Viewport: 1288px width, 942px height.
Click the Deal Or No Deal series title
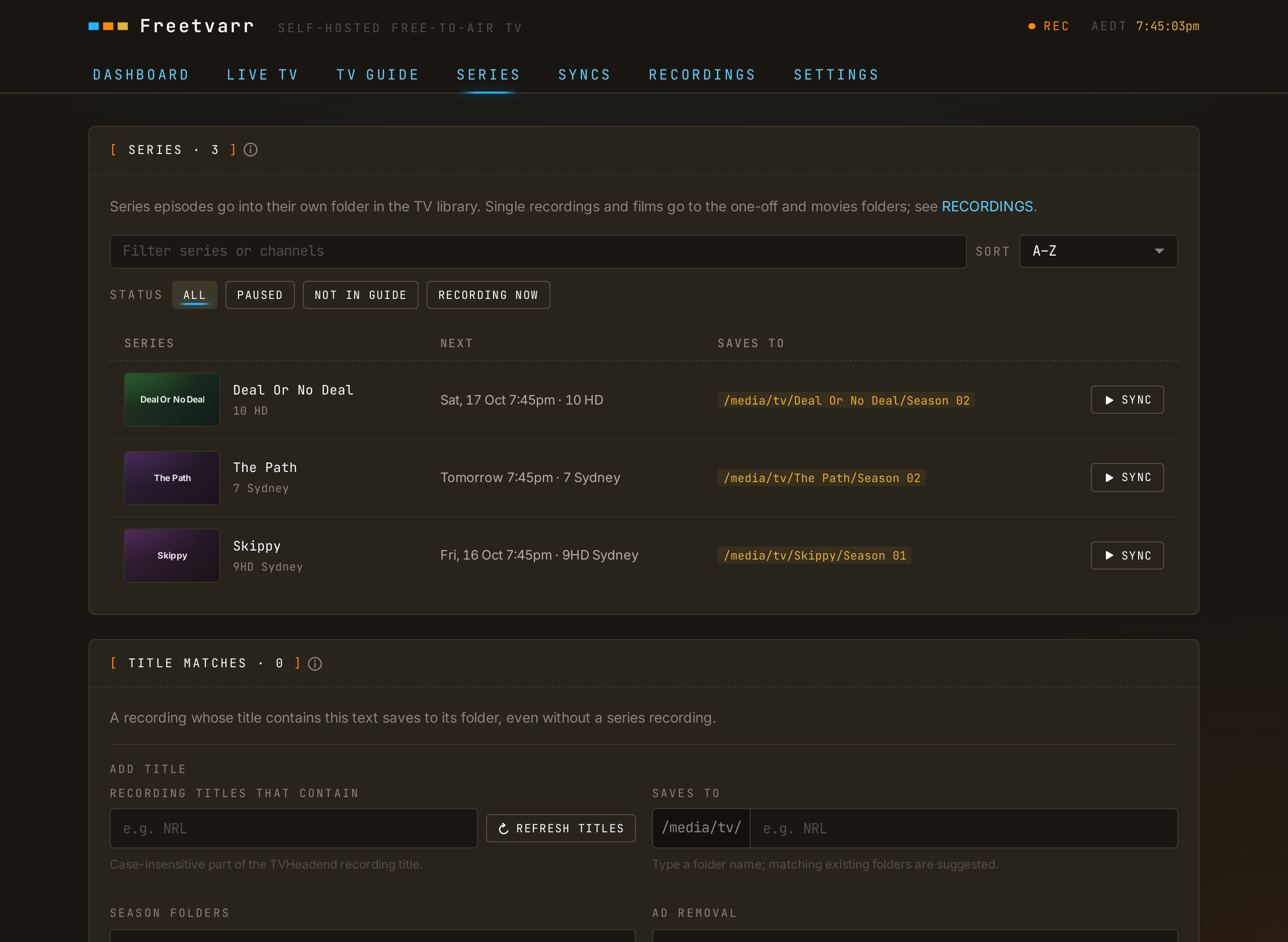coord(293,390)
